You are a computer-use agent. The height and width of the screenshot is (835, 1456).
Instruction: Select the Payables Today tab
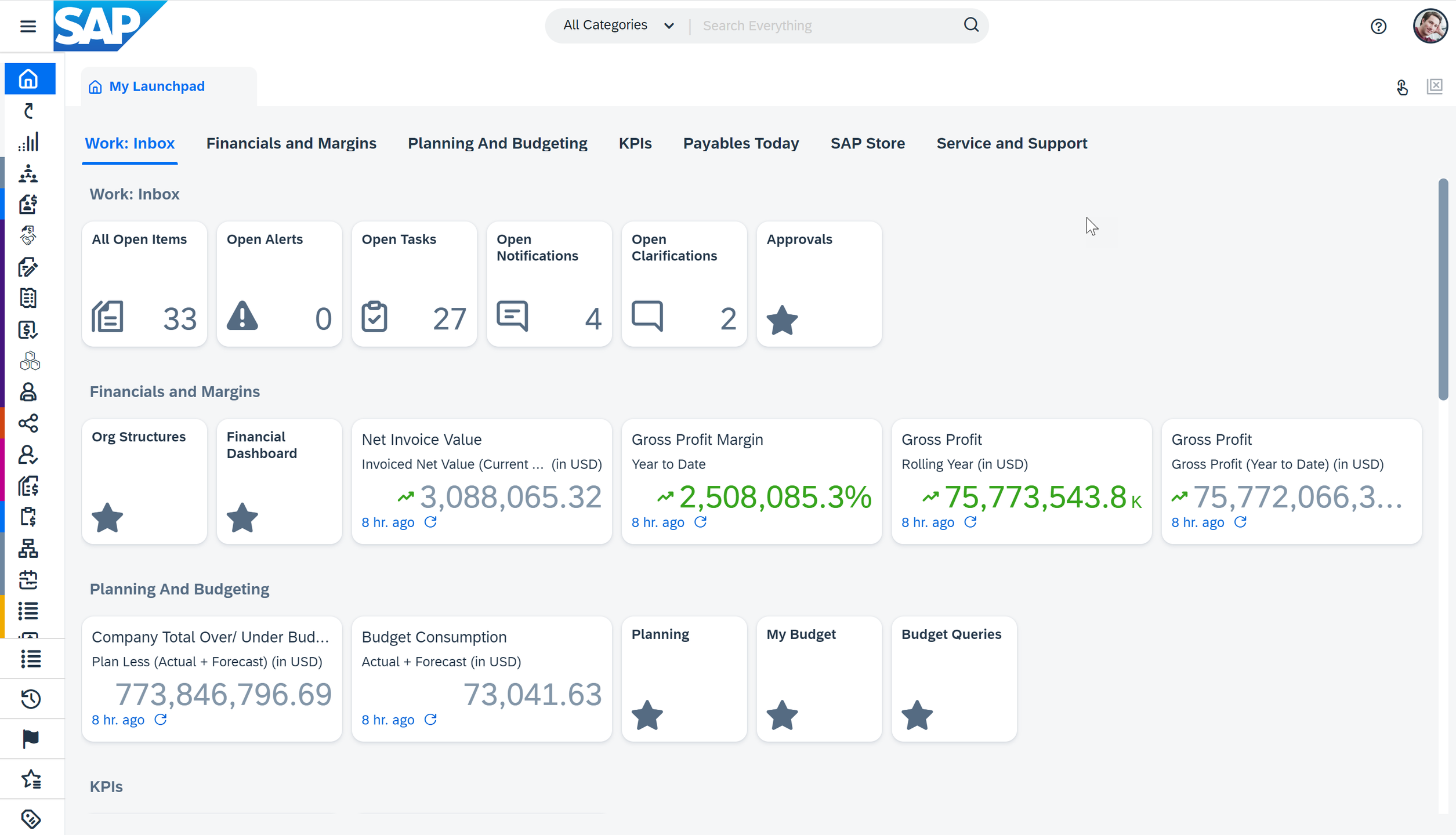click(741, 143)
